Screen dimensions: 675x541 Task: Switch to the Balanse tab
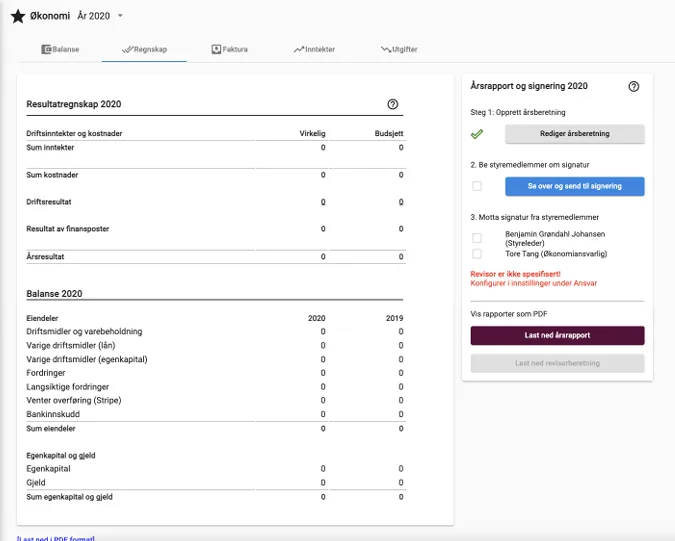coord(60,49)
